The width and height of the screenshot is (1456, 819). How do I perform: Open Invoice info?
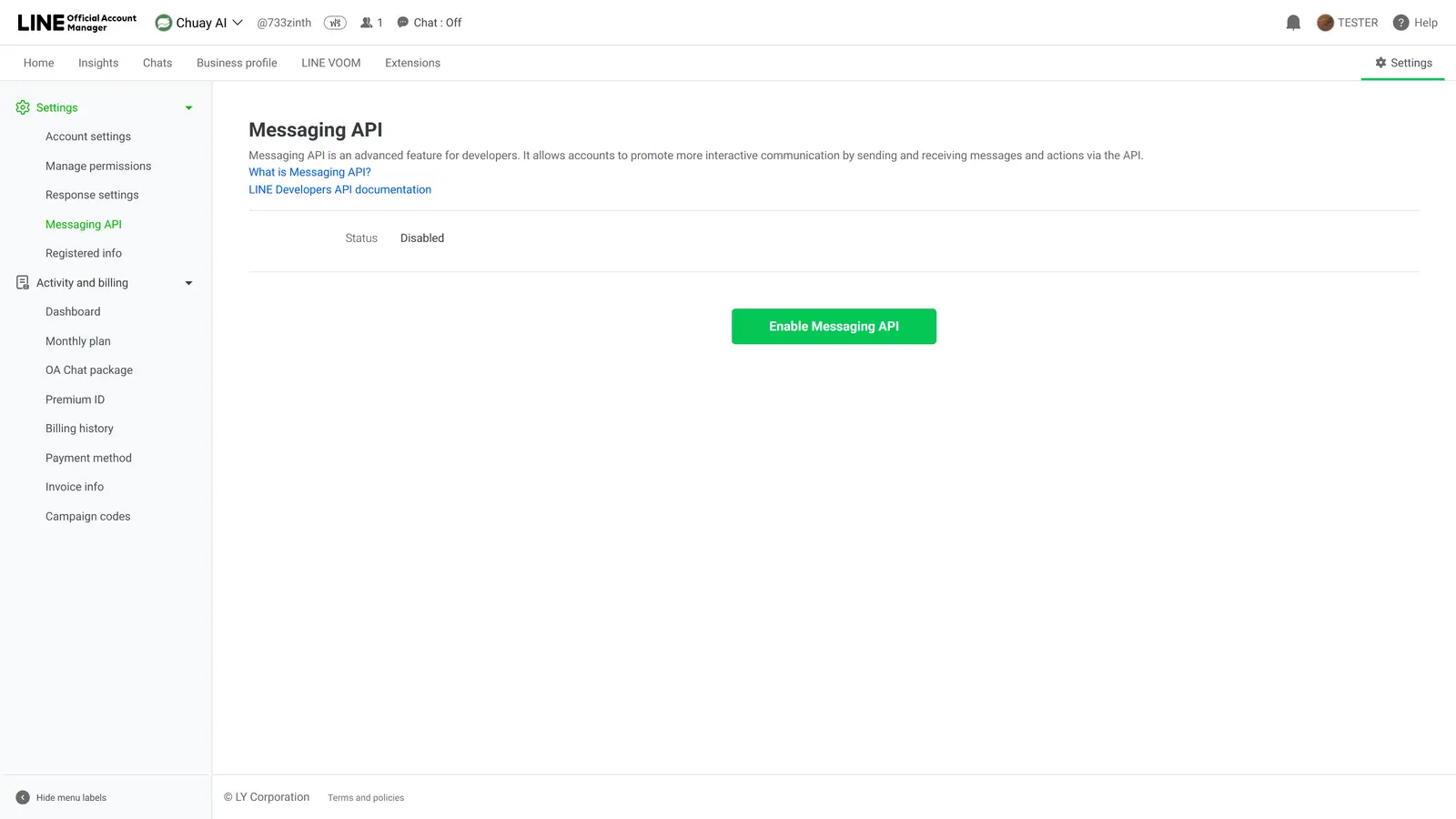(75, 487)
